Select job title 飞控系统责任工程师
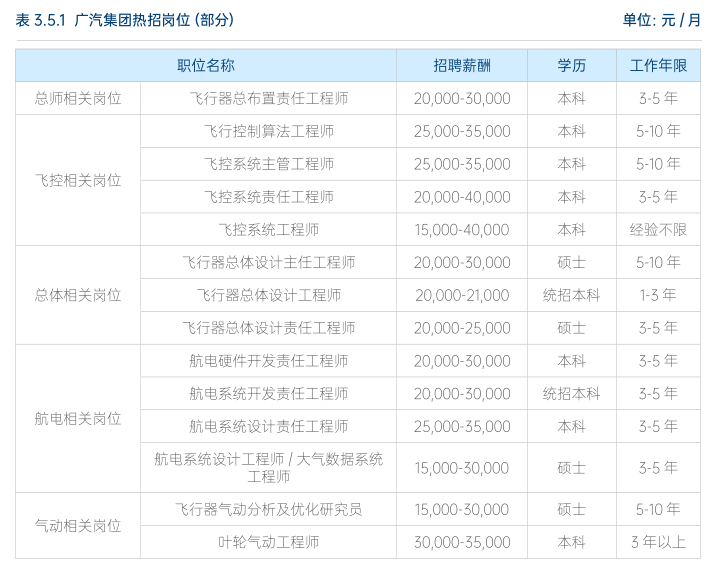 click(269, 197)
